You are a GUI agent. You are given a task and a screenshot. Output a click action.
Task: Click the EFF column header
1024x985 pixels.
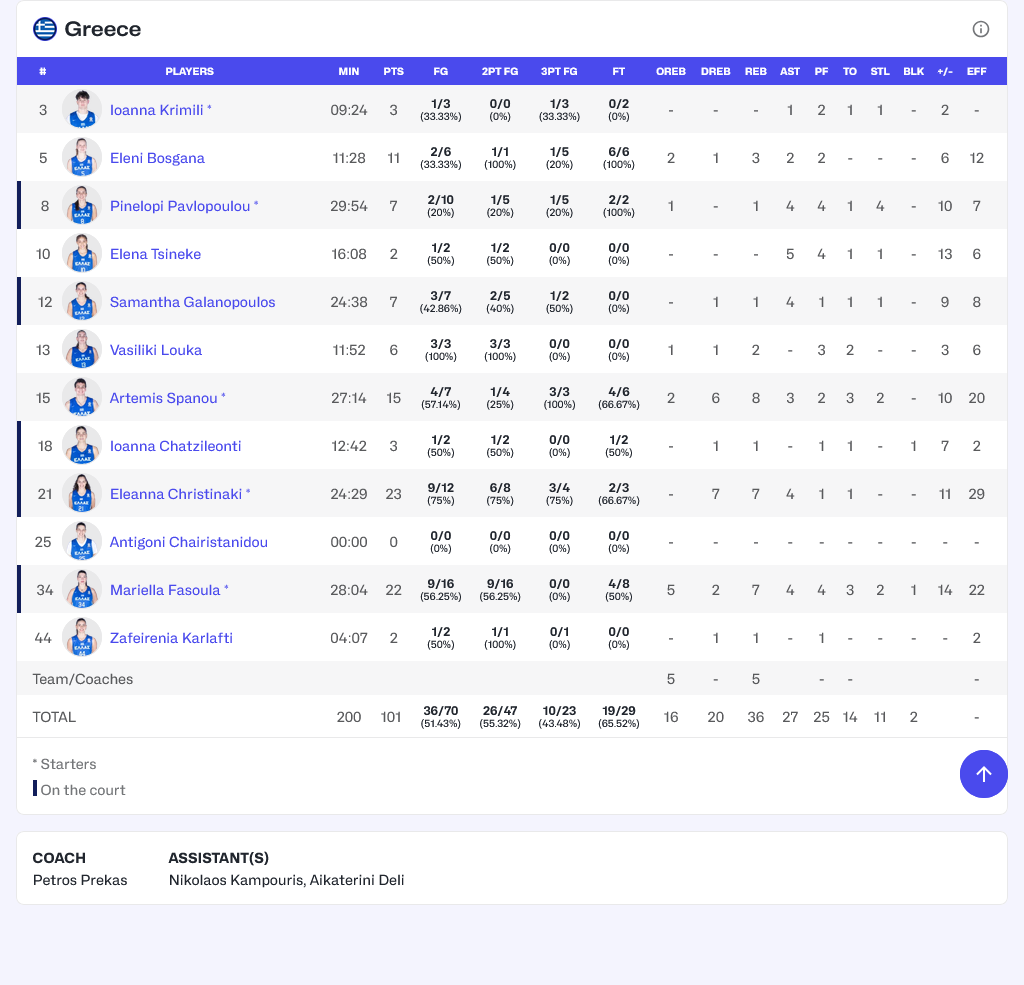(x=976, y=72)
